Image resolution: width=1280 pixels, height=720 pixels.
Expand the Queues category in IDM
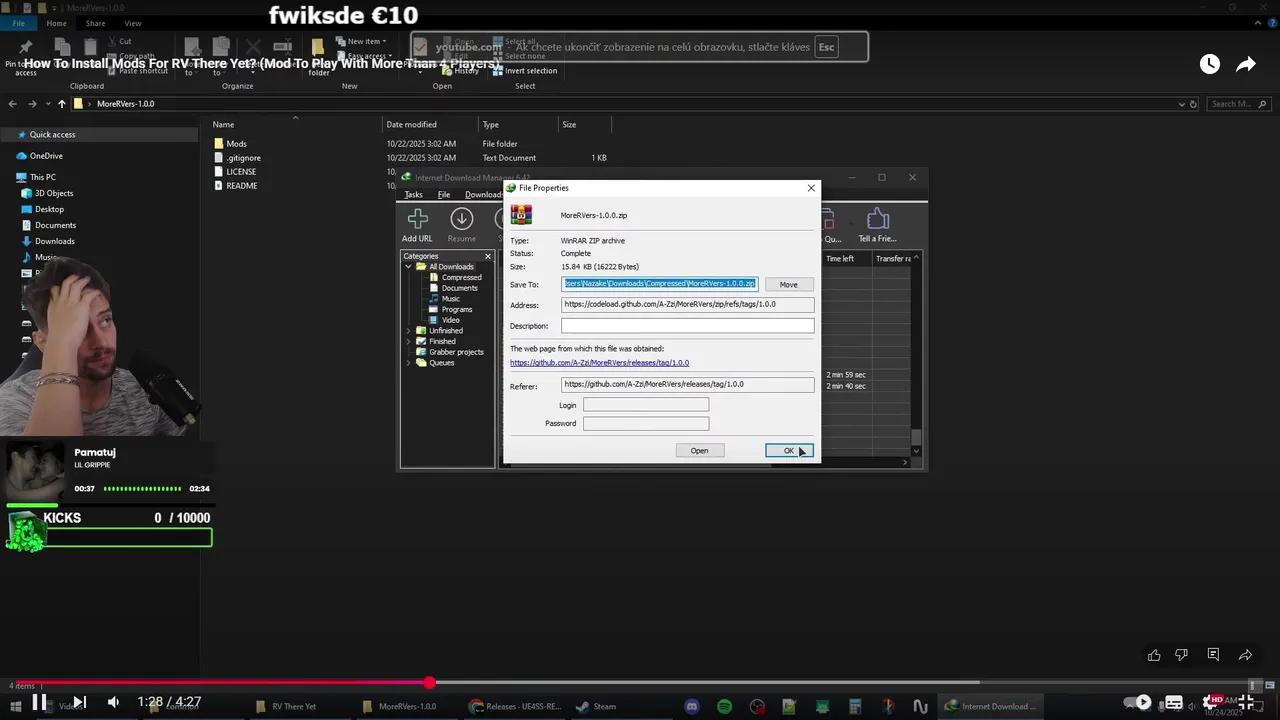409,362
